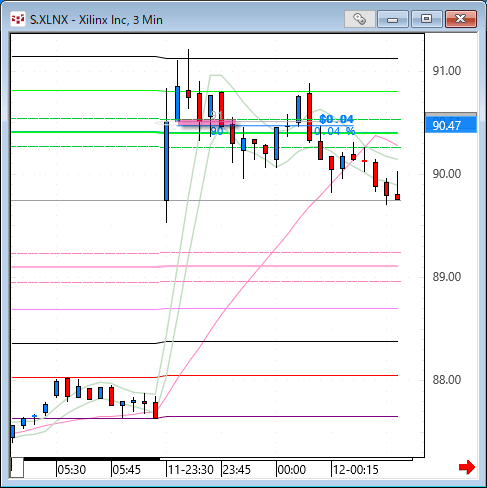This screenshot has width=487, height=488.
Task: Click the red scroll-right arrow
Action: [x=467, y=467]
